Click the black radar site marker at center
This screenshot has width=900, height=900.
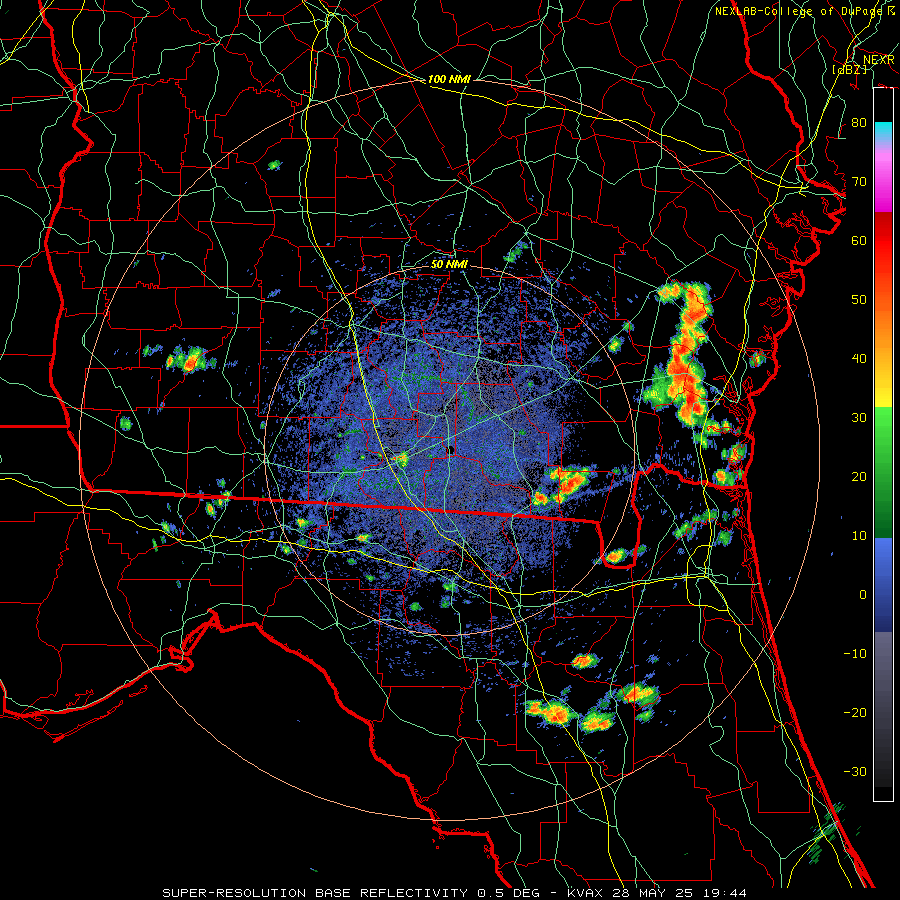(451, 450)
